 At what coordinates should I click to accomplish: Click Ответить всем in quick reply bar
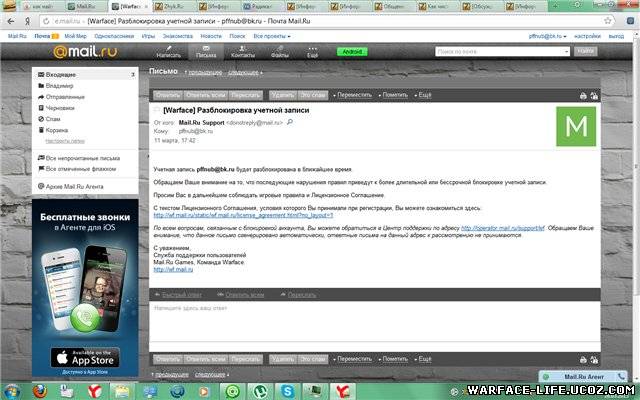pyautogui.click(x=241, y=294)
